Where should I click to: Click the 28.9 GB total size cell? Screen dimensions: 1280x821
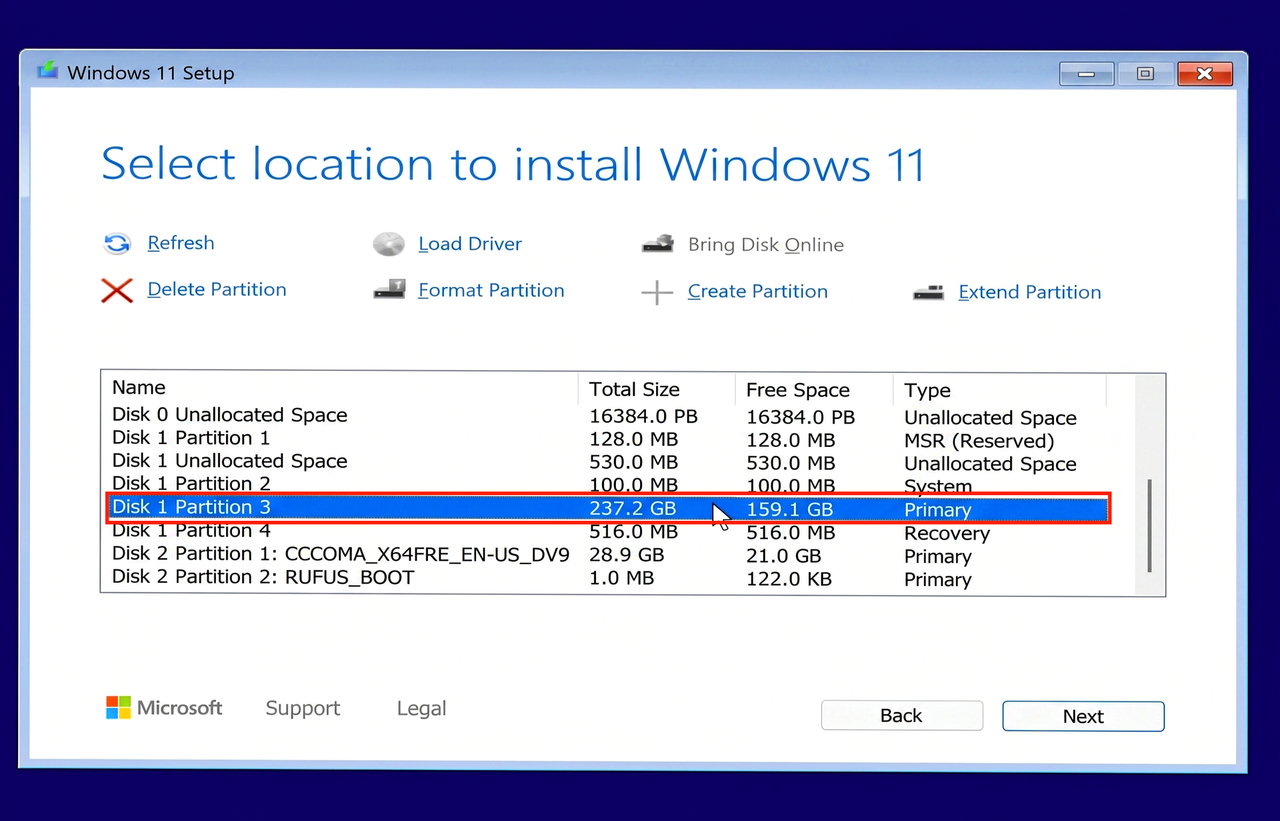pos(627,555)
